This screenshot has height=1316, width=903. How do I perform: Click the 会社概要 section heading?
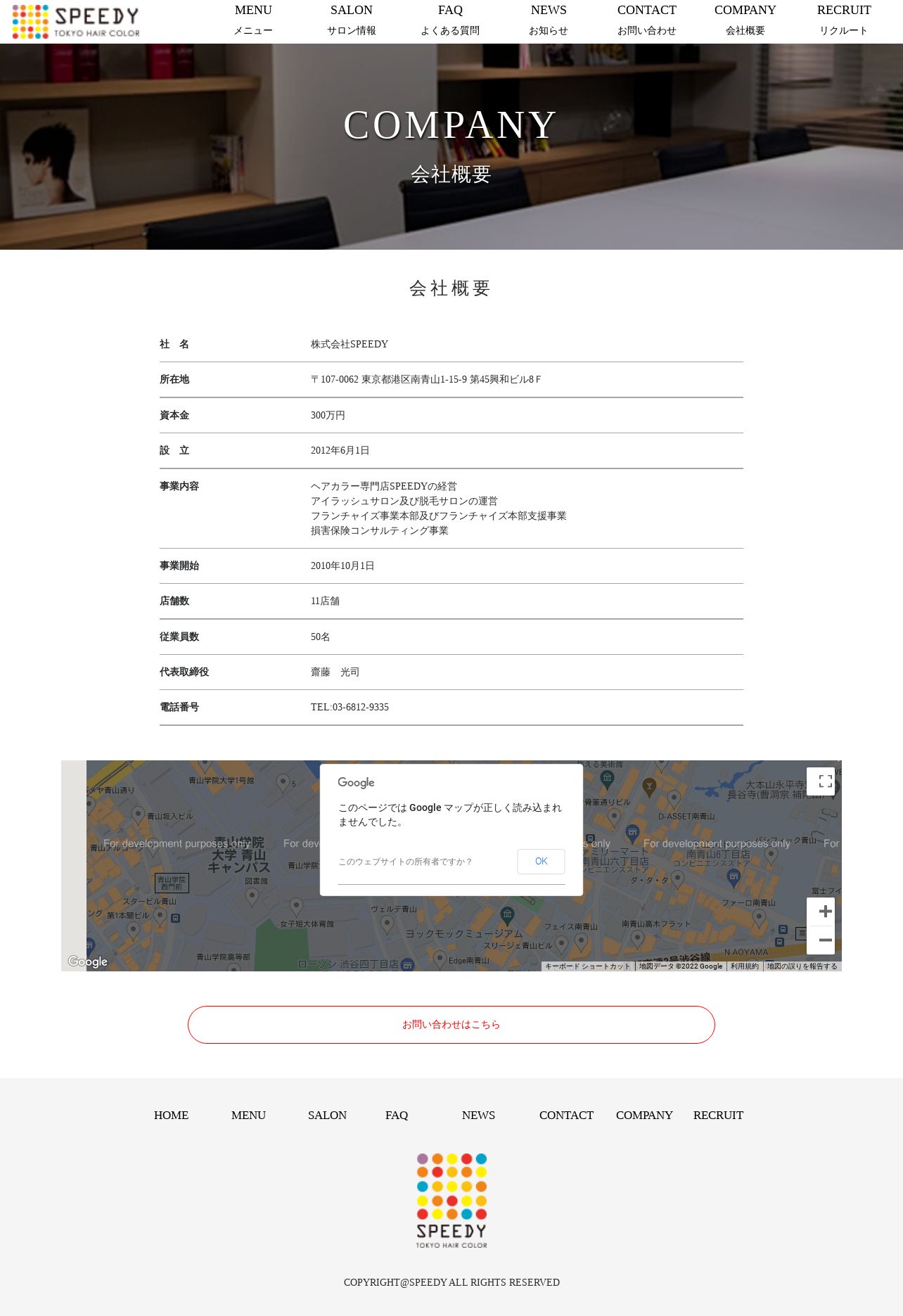point(451,288)
